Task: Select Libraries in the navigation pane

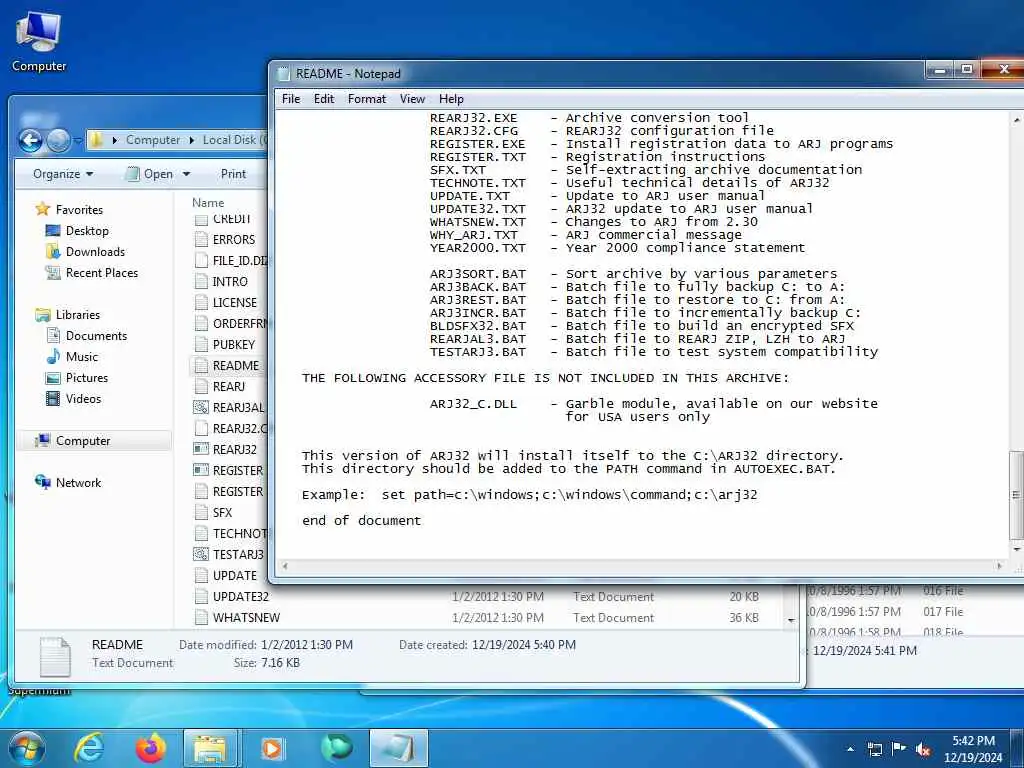Action: (x=78, y=315)
